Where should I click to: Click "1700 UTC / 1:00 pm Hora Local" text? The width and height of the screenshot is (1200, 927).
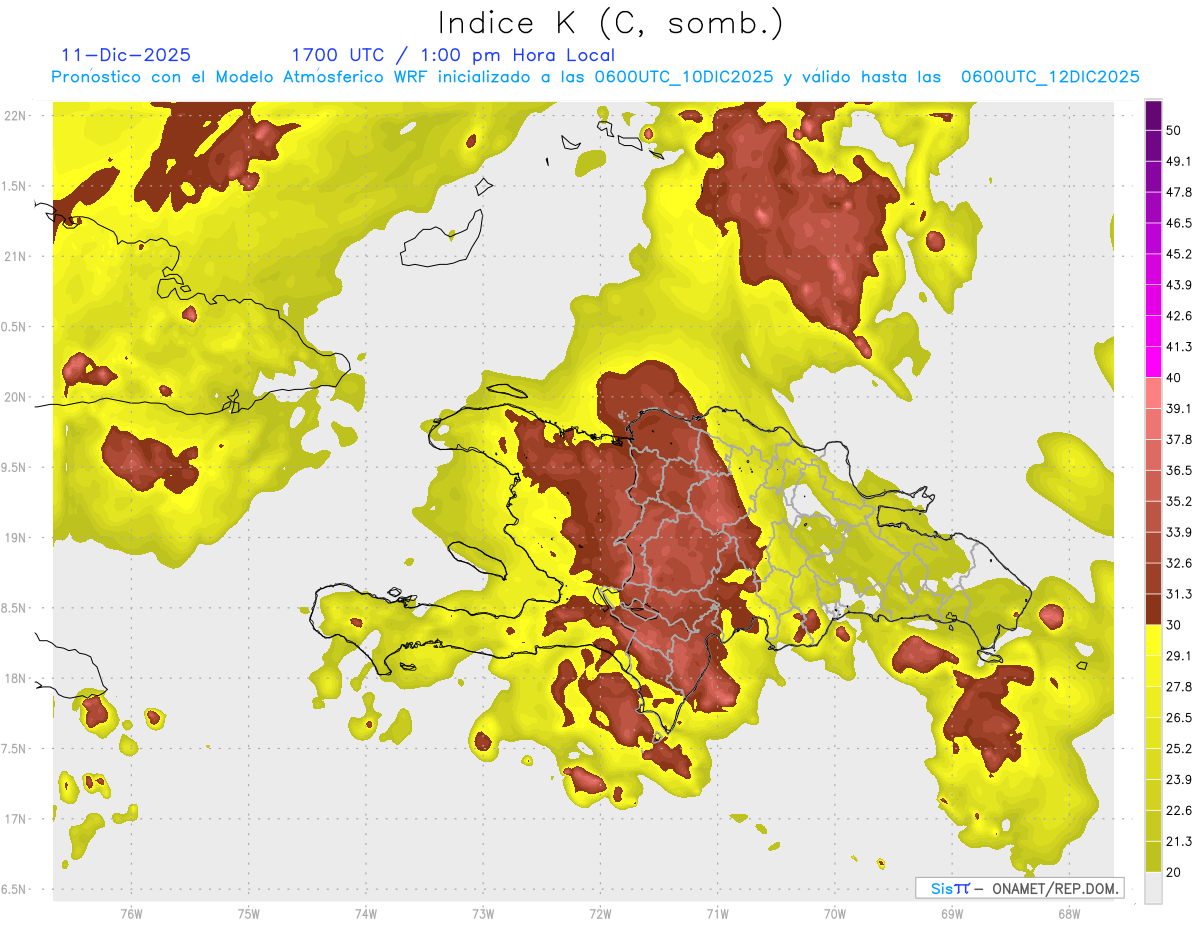[453, 55]
